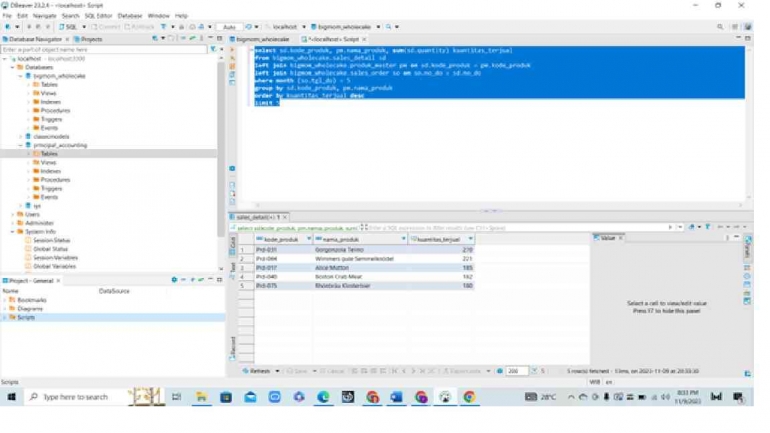Click the SQL editor button in the toolbar
770x433 pixels.
pyautogui.click(x=69, y=27)
